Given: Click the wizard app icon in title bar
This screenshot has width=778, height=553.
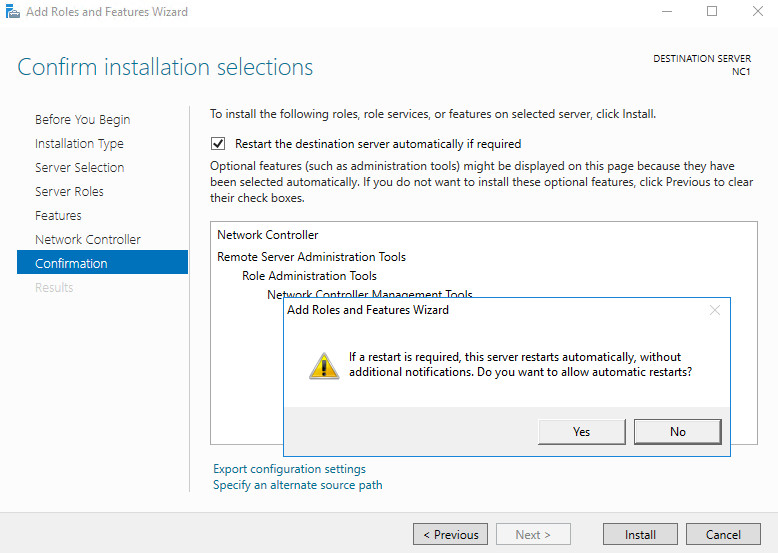Looking at the screenshot, I should [x=12, y=11].
